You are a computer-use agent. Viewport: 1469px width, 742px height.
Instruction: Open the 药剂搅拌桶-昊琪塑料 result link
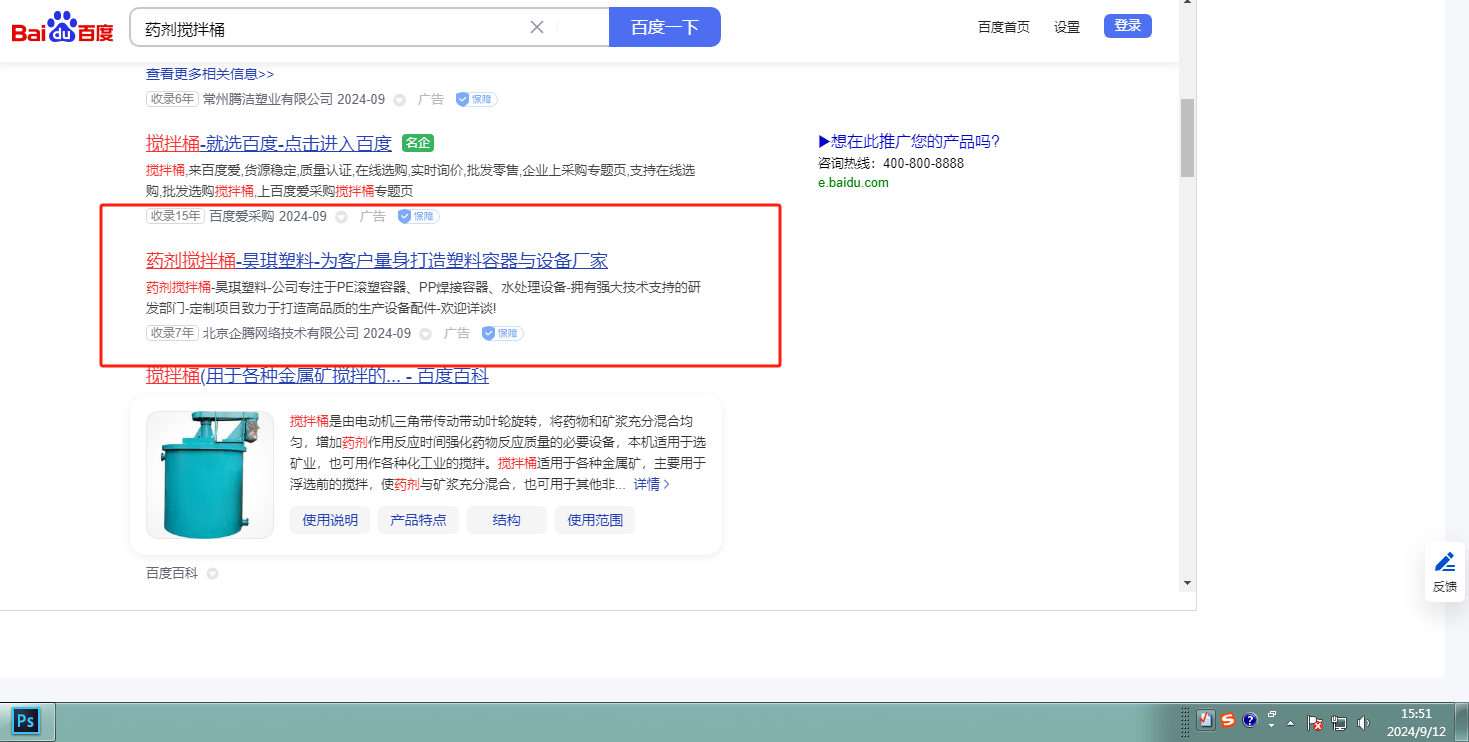click(377, 261)
